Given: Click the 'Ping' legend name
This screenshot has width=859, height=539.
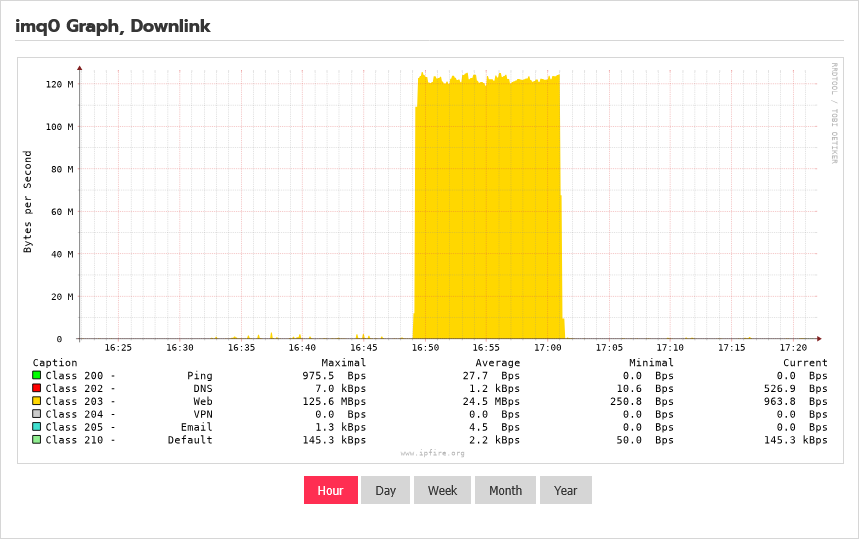Looking at the screenshot, I should pyautogui.click(x=199, y=376).
